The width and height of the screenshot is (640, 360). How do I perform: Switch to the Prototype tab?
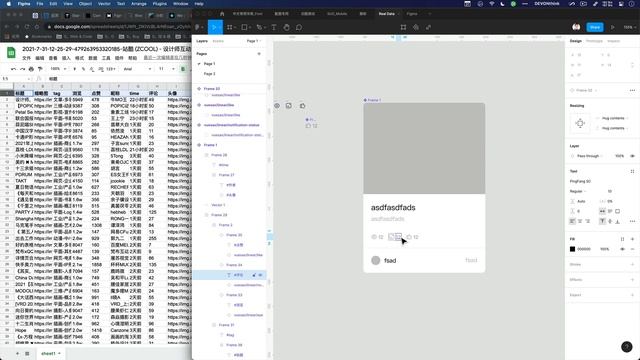(x=594, y=41)
